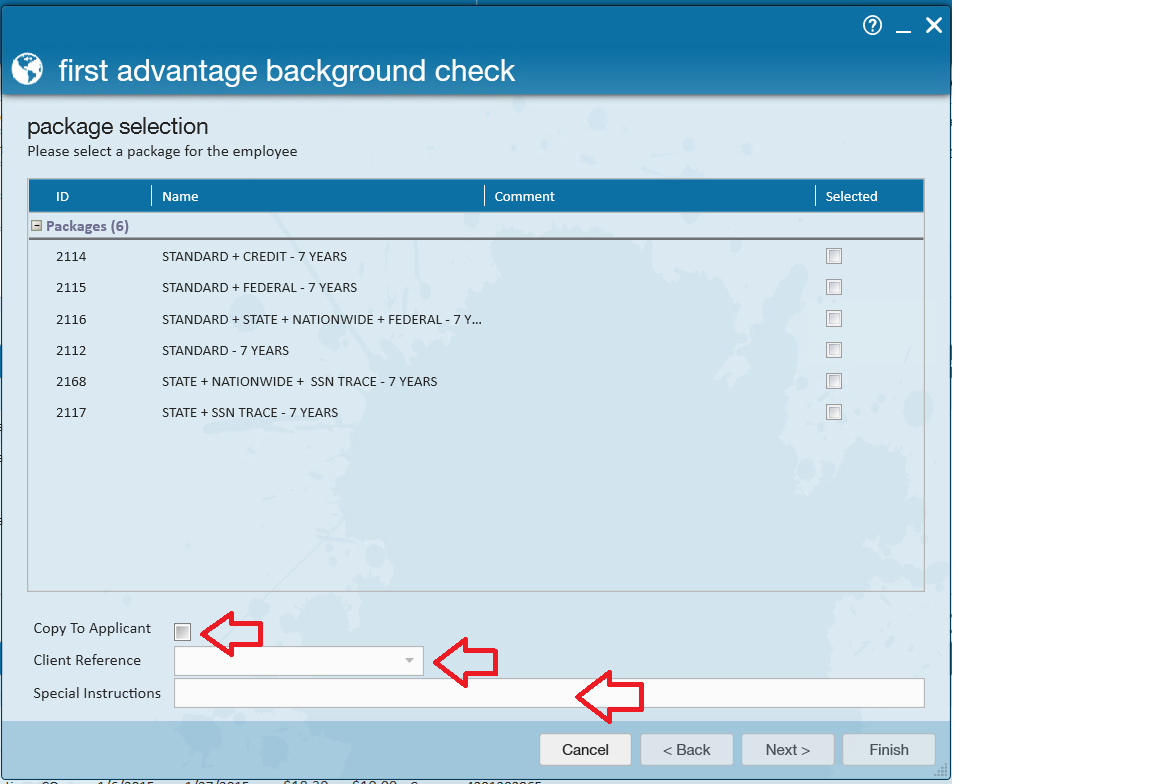Viewport: 1152px width, 784px height.
Task: Click the < Back button
Action: [x=686, y=749]
